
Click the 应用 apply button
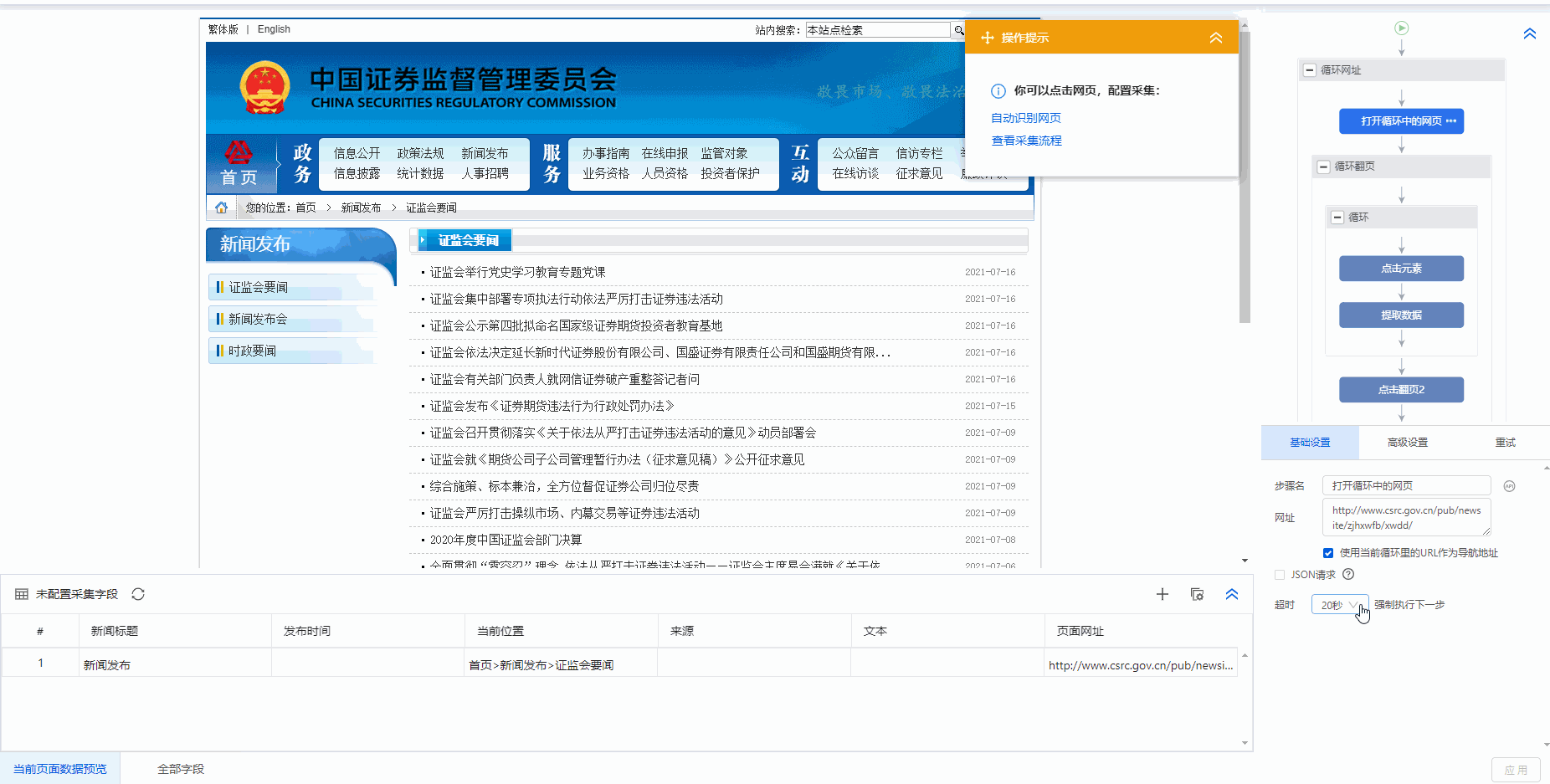1516,770
